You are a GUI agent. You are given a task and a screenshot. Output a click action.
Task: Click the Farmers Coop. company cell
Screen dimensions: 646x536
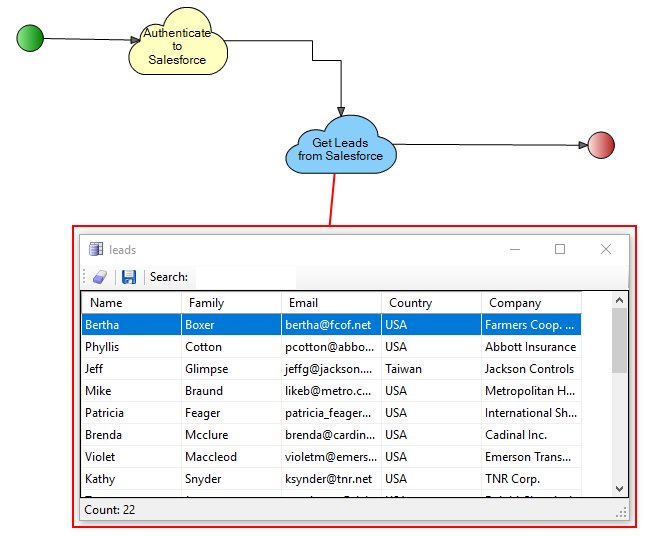point(531,325)
